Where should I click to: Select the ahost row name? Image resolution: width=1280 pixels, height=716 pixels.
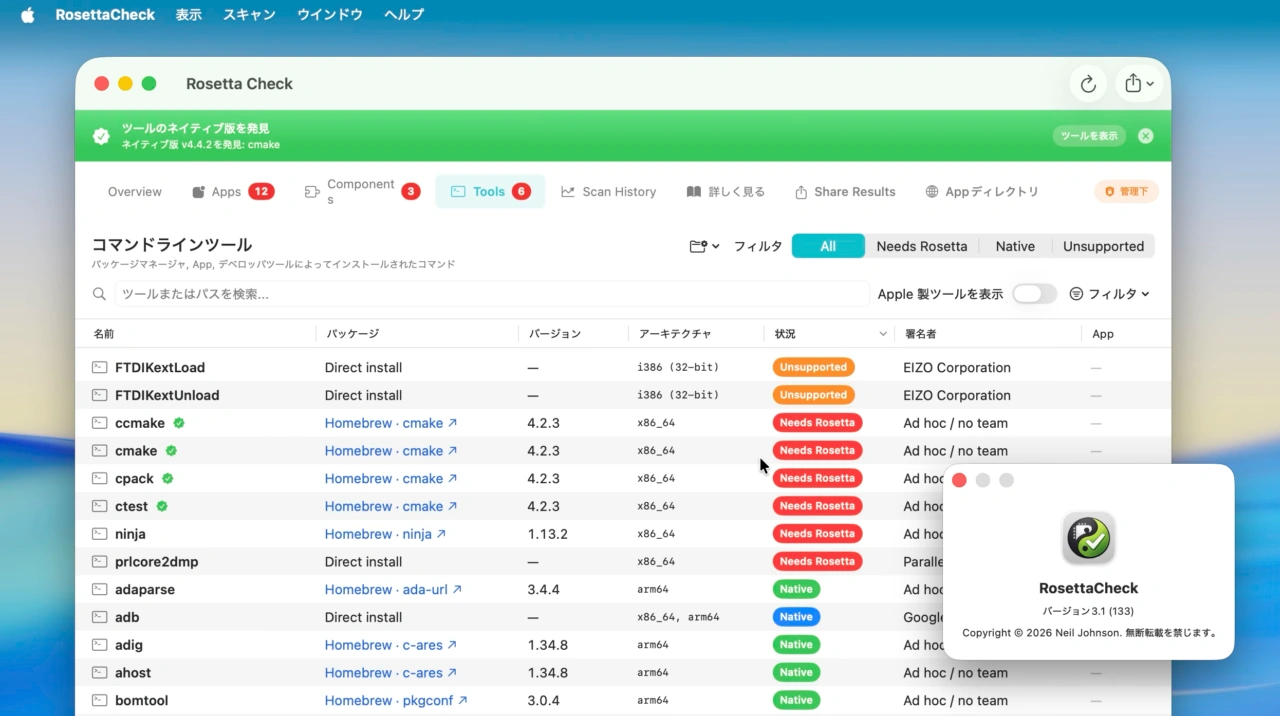click(133, 673)
